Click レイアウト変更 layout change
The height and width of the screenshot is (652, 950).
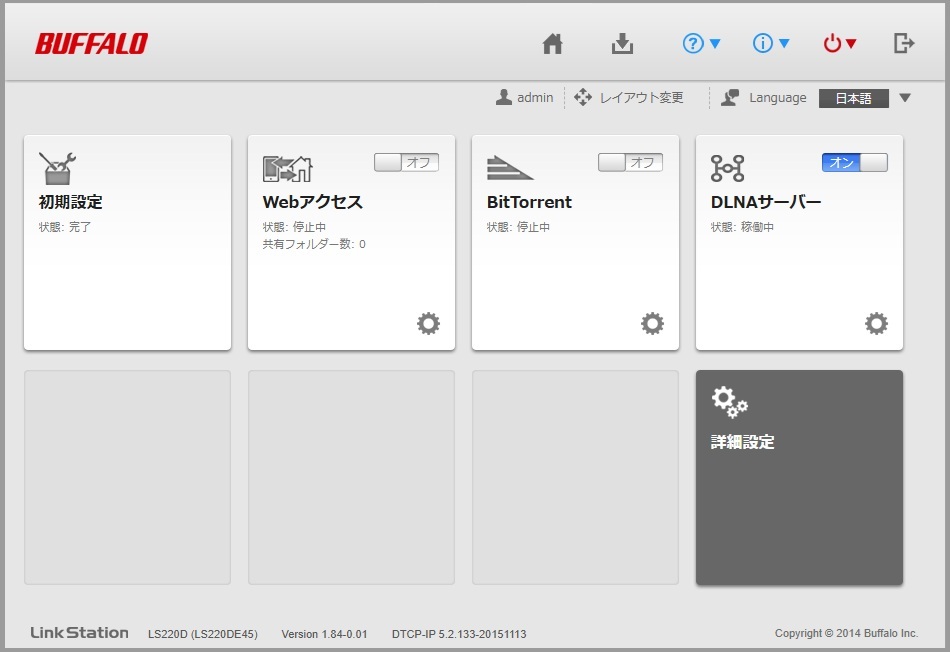629,98
